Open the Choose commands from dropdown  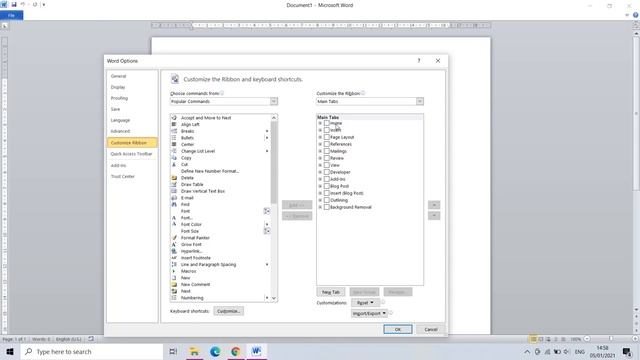pyautogui.click(x=273, y=101)
